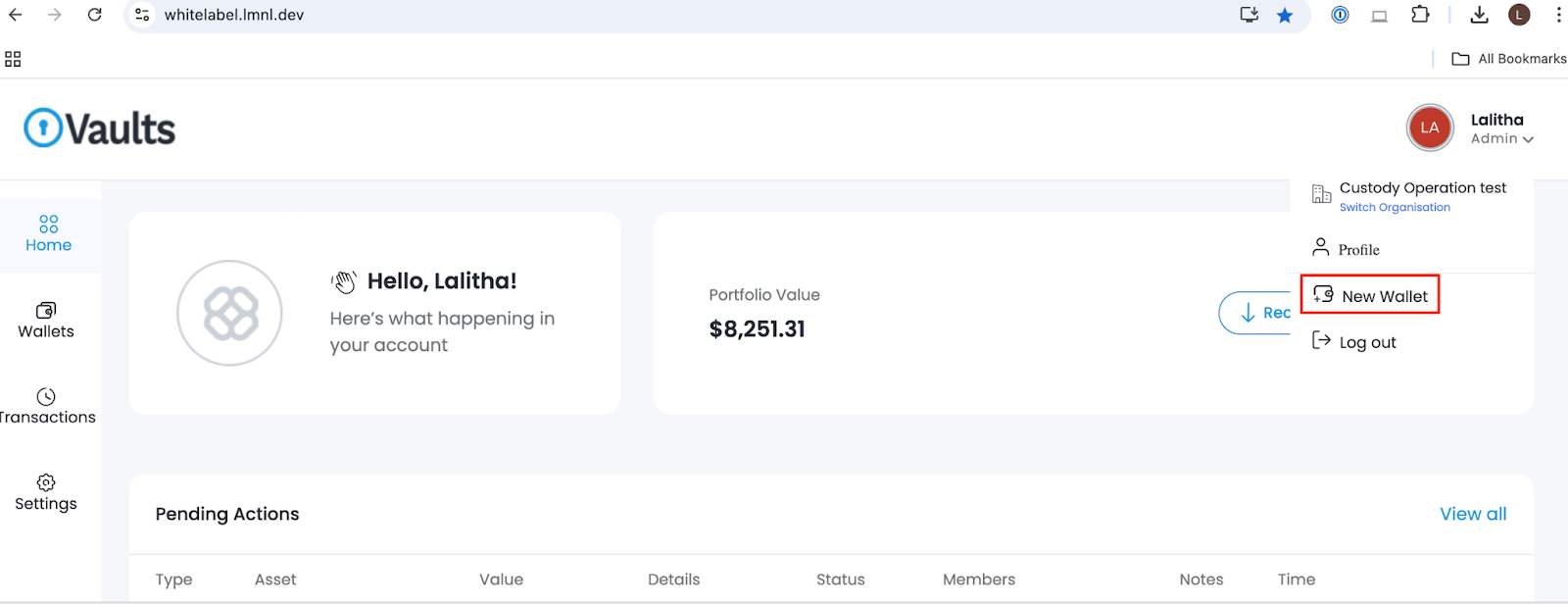Bookmark this page with the star icon
Screen dimensions: 1568x604
[x=1285, y=15]
